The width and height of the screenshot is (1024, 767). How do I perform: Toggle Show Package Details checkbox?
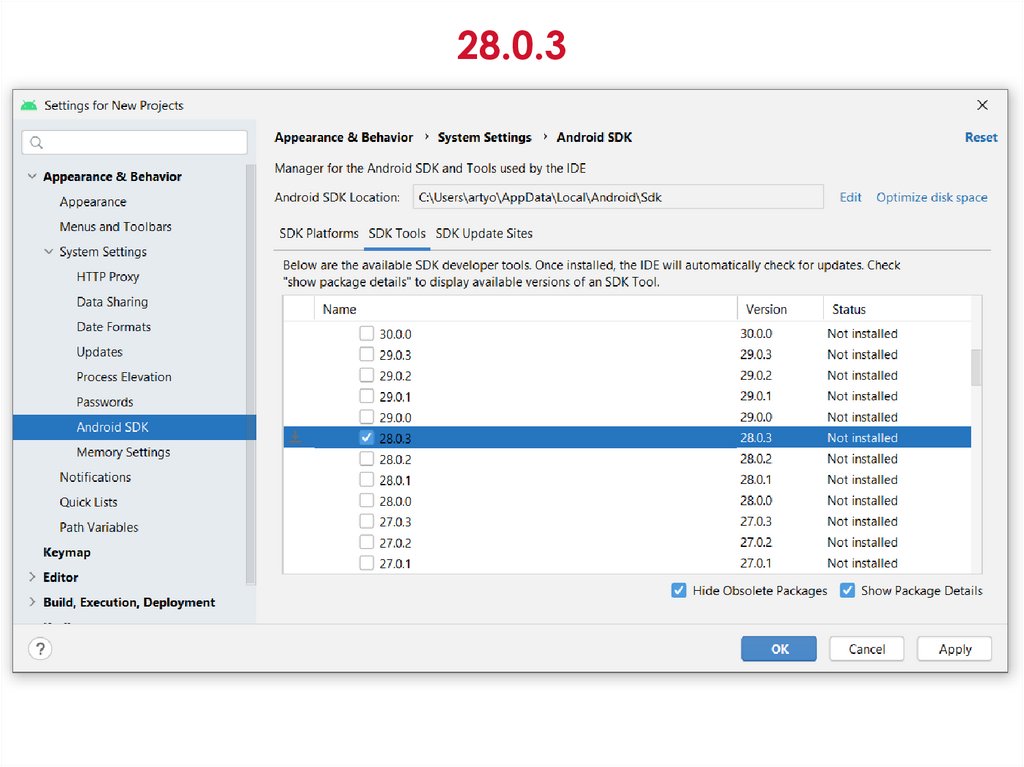point(847,591)
